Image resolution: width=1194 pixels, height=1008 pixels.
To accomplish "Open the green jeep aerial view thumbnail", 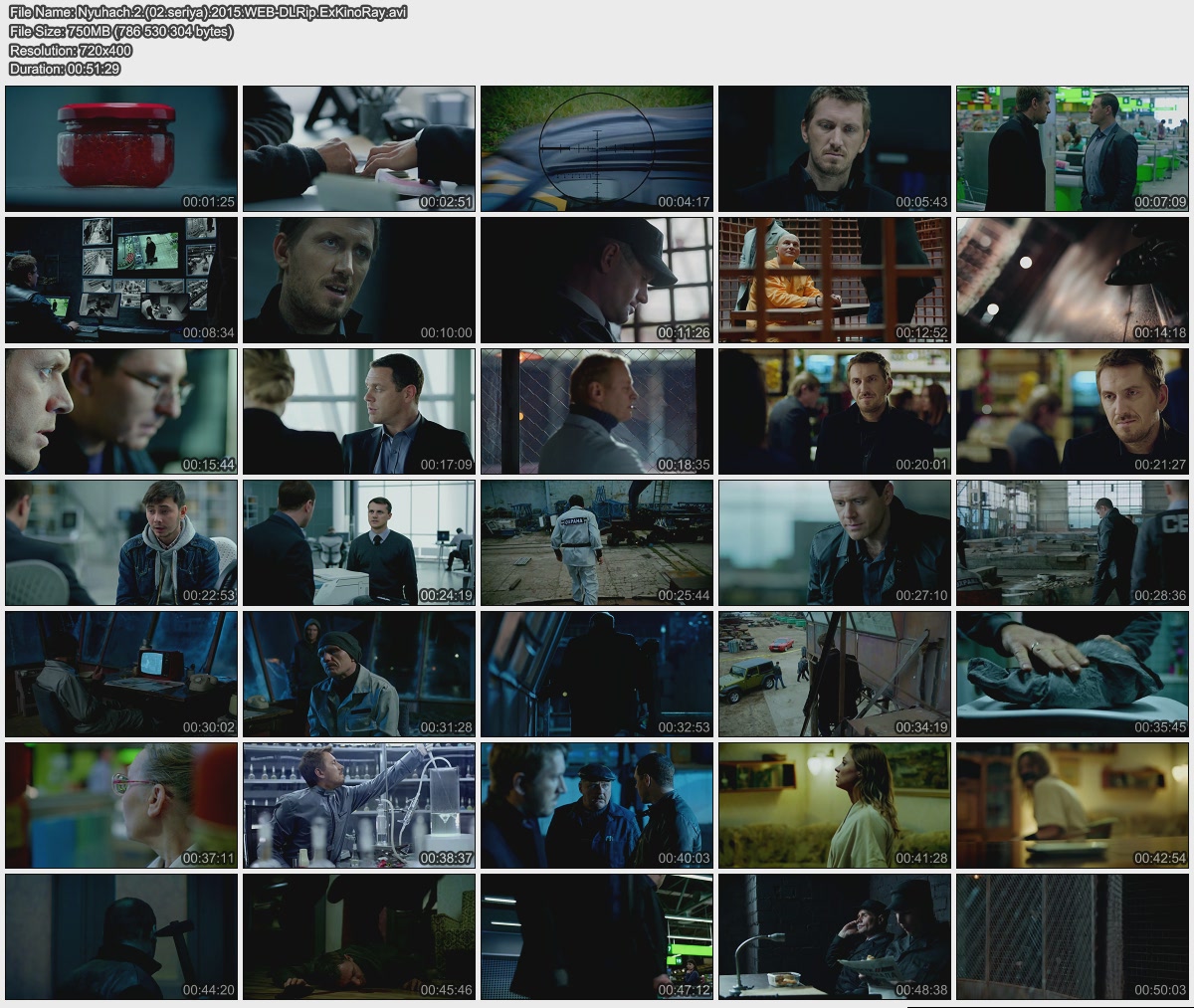I will (x=835, y=674).
